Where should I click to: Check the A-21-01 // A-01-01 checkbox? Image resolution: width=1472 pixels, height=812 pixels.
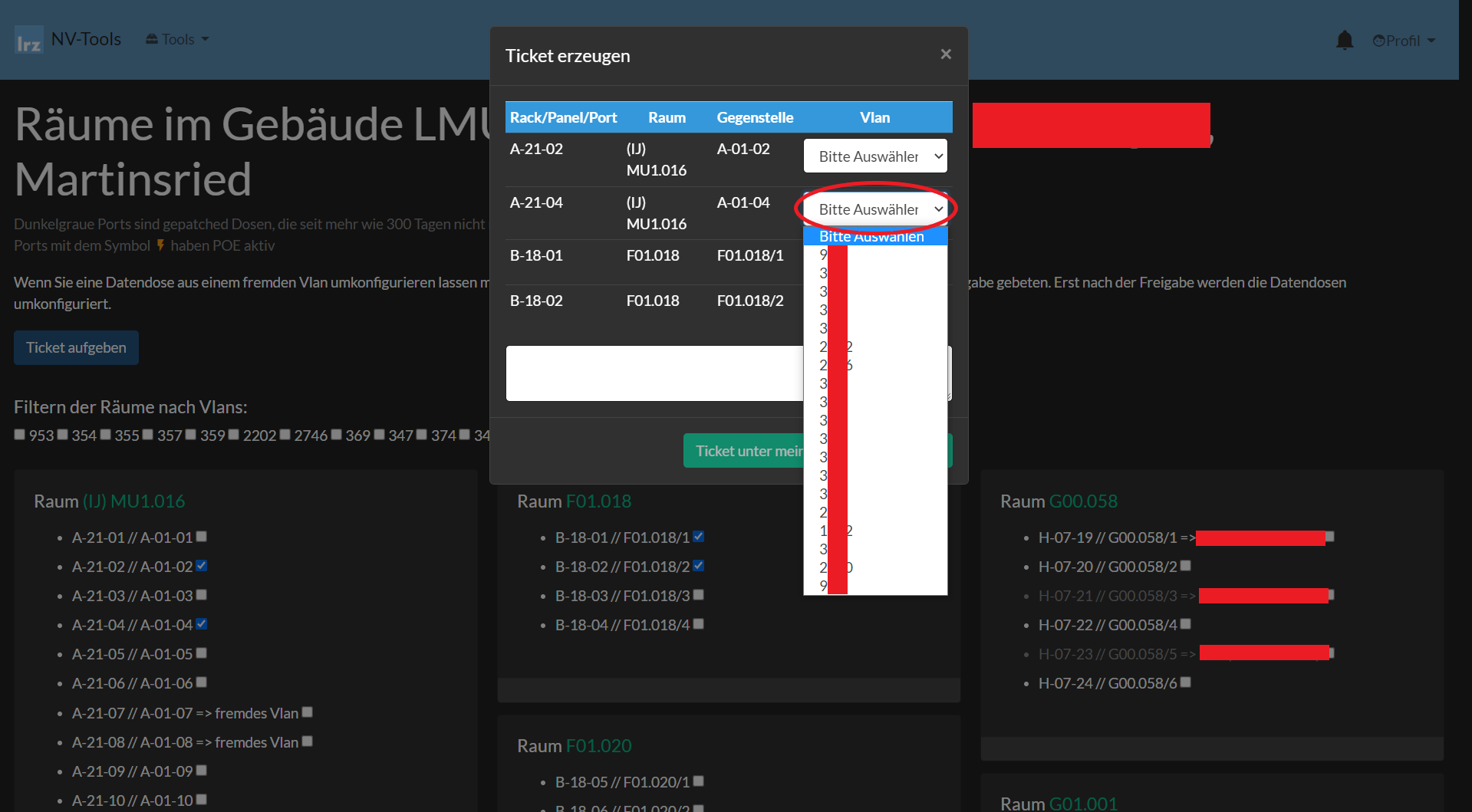pos(202,537)
